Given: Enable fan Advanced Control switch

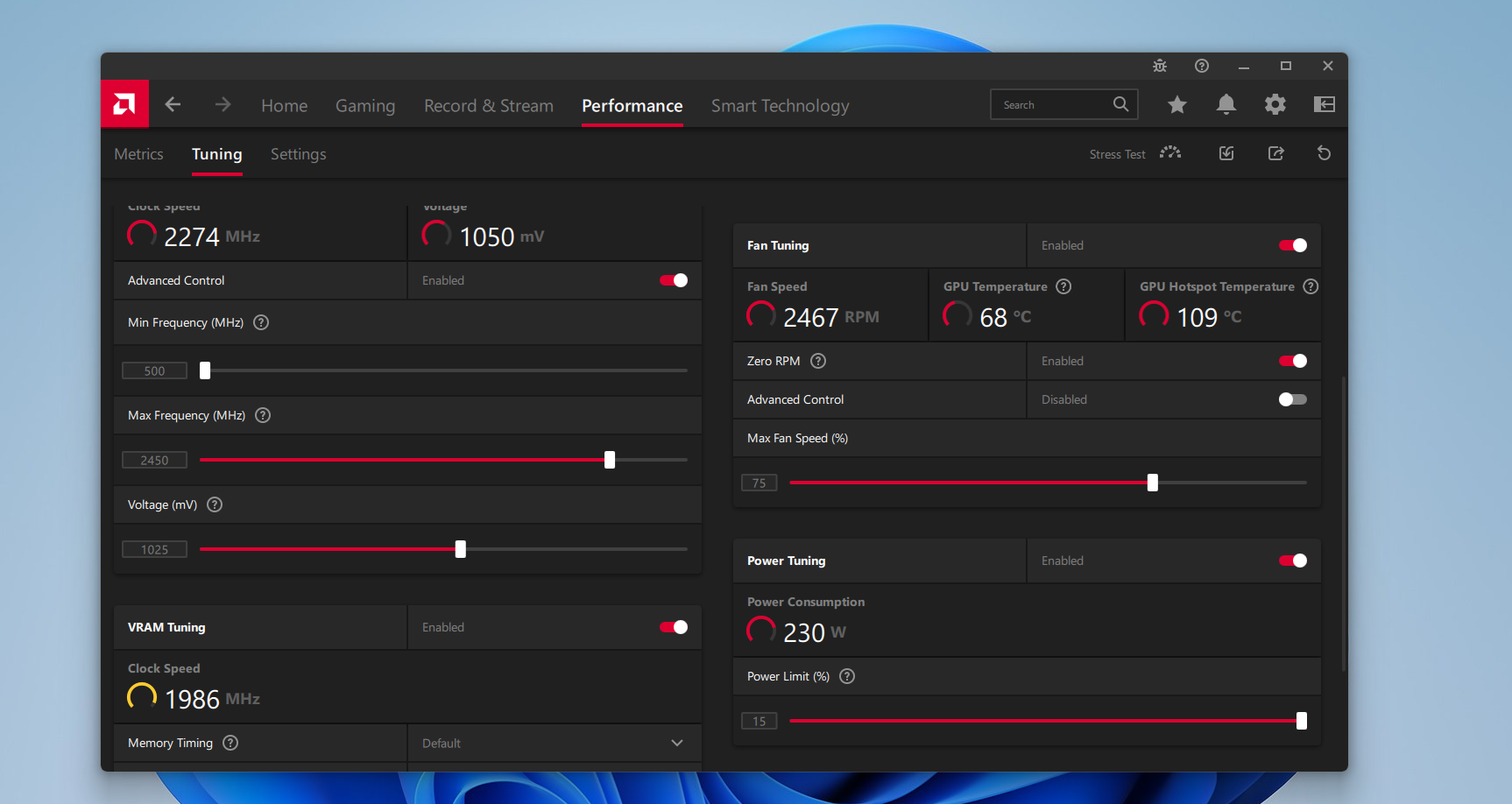Looking at the screenshot, I should (1293, 399).
